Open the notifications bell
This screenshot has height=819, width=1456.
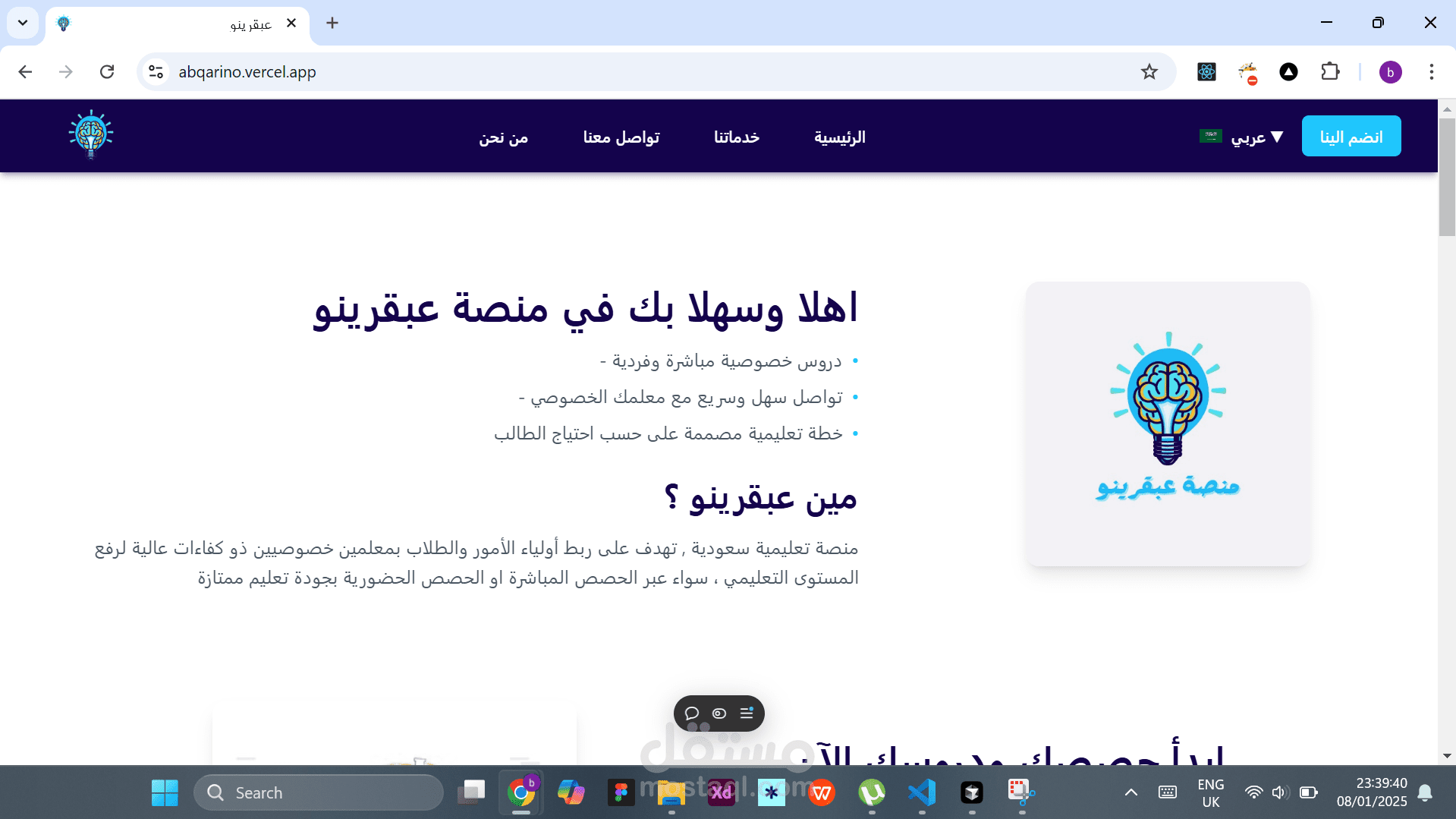point(1425,792)
